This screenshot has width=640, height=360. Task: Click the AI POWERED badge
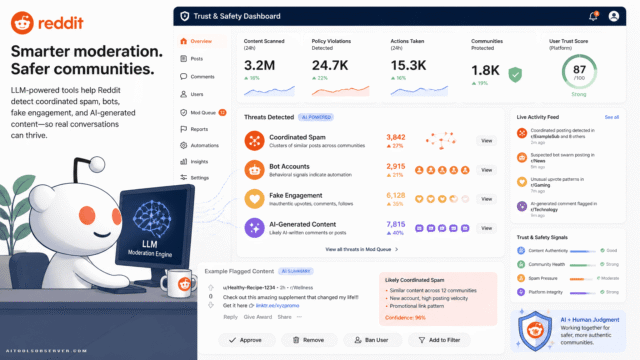click(316, 118)
